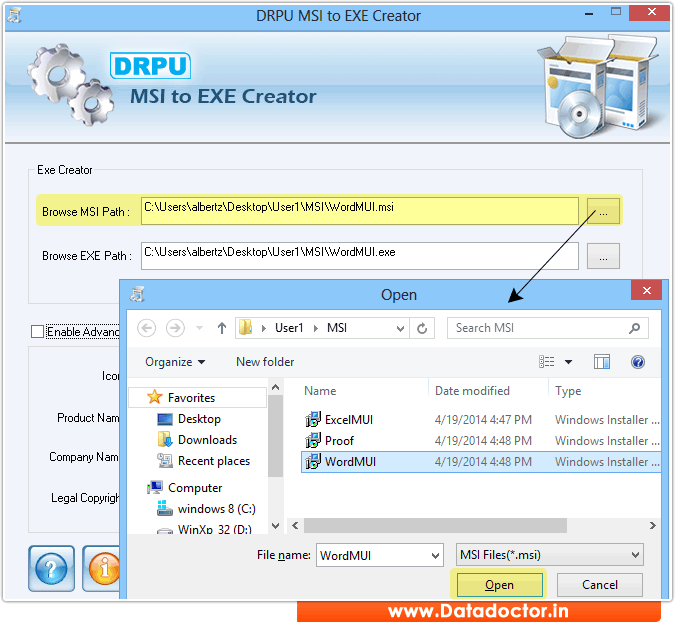Click MSI in address breadcrumb
Image resolution: width=675 pixels, height=622 pixels.
coord(337,328)
